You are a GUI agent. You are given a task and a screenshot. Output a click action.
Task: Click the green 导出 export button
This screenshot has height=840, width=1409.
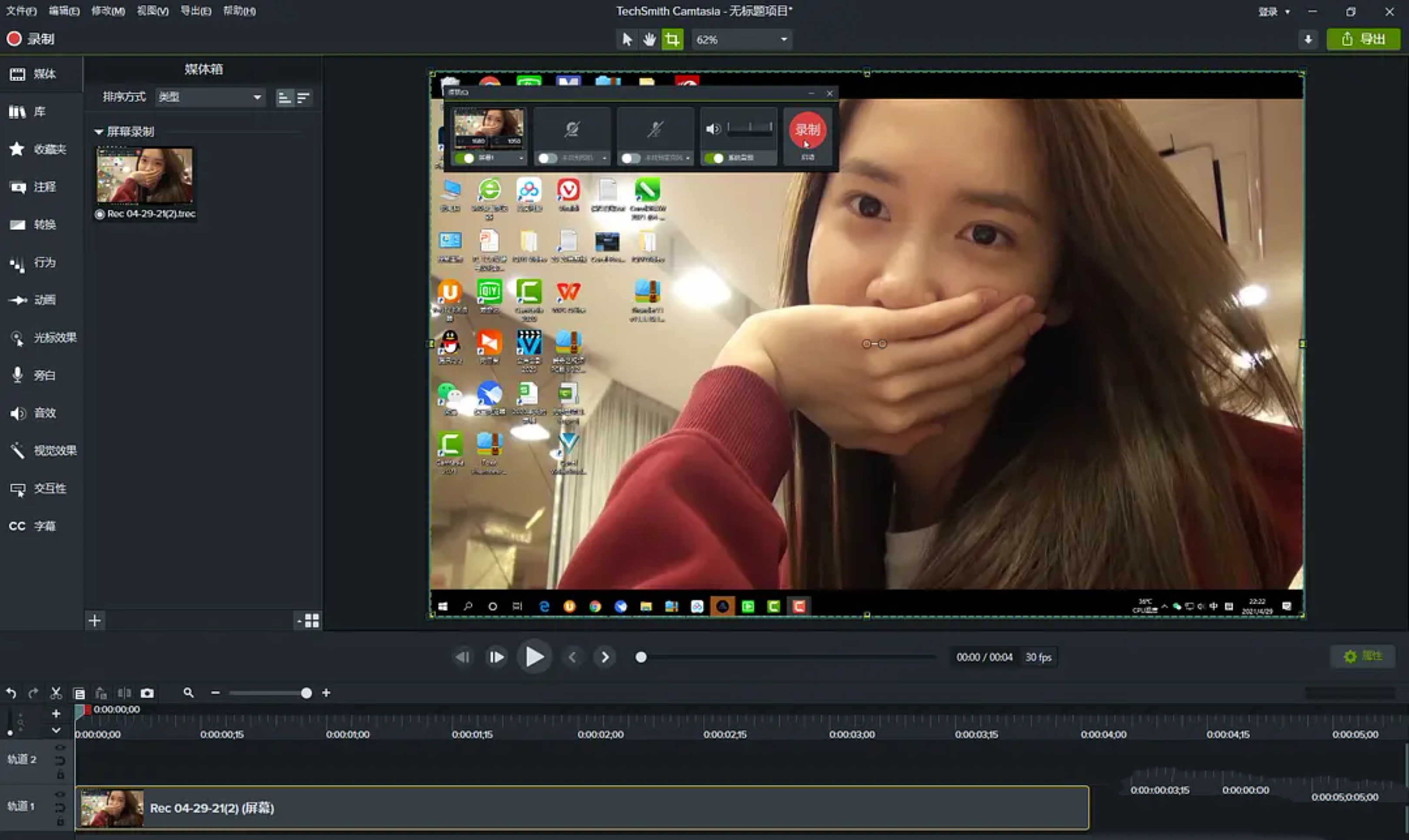[x=1363, y=39]
